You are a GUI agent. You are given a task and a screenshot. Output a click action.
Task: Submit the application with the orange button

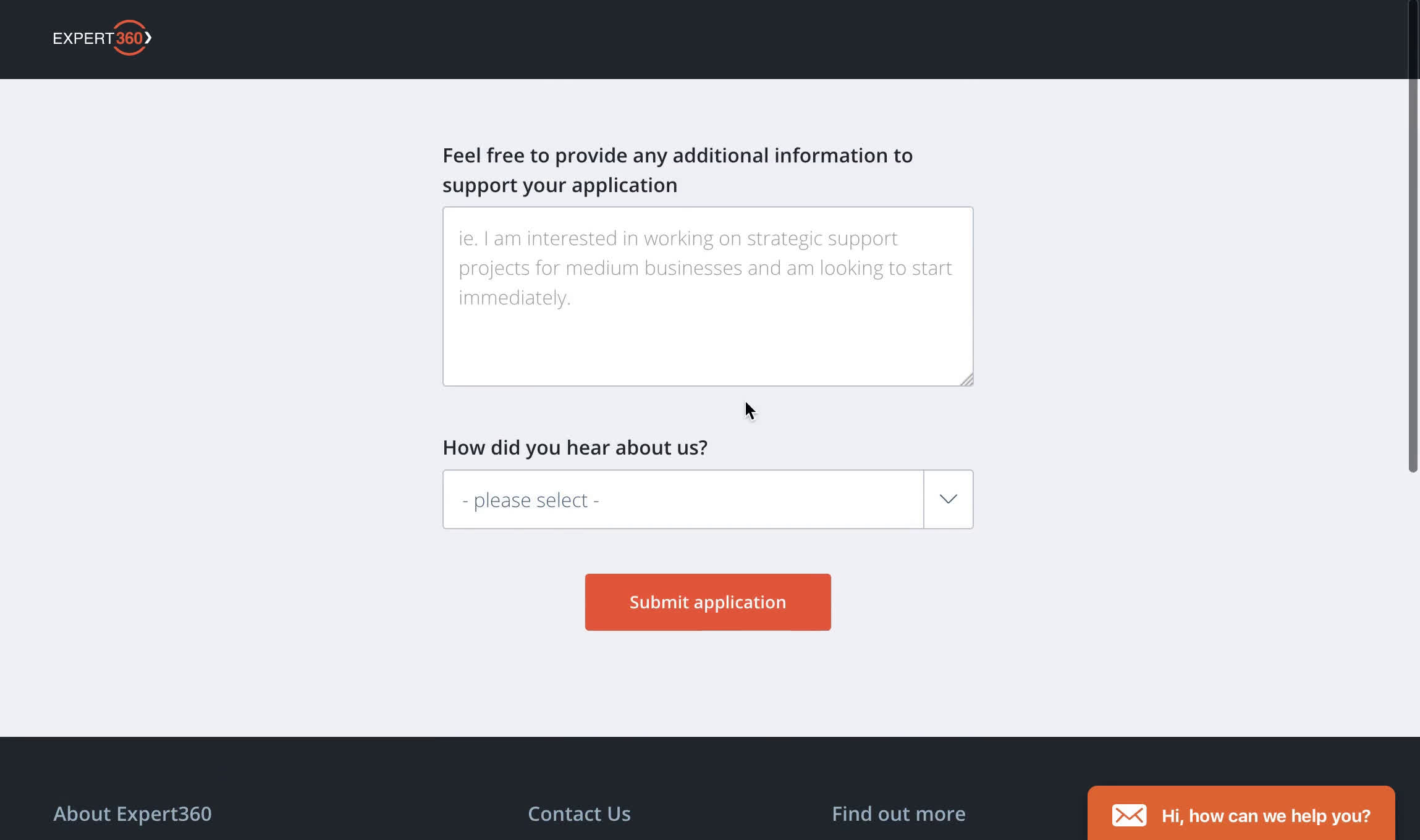[x=708, y=602]
